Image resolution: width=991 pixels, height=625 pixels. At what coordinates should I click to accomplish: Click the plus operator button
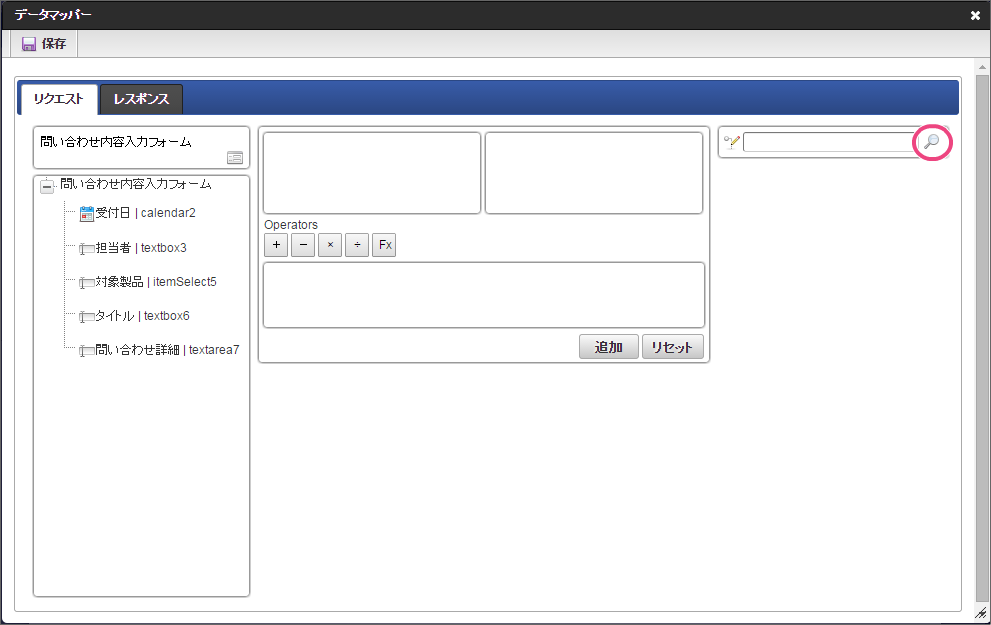coord(276,245)
